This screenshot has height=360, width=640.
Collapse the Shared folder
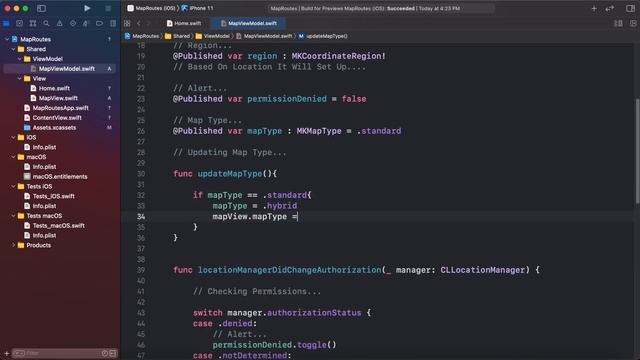(13, 49)
